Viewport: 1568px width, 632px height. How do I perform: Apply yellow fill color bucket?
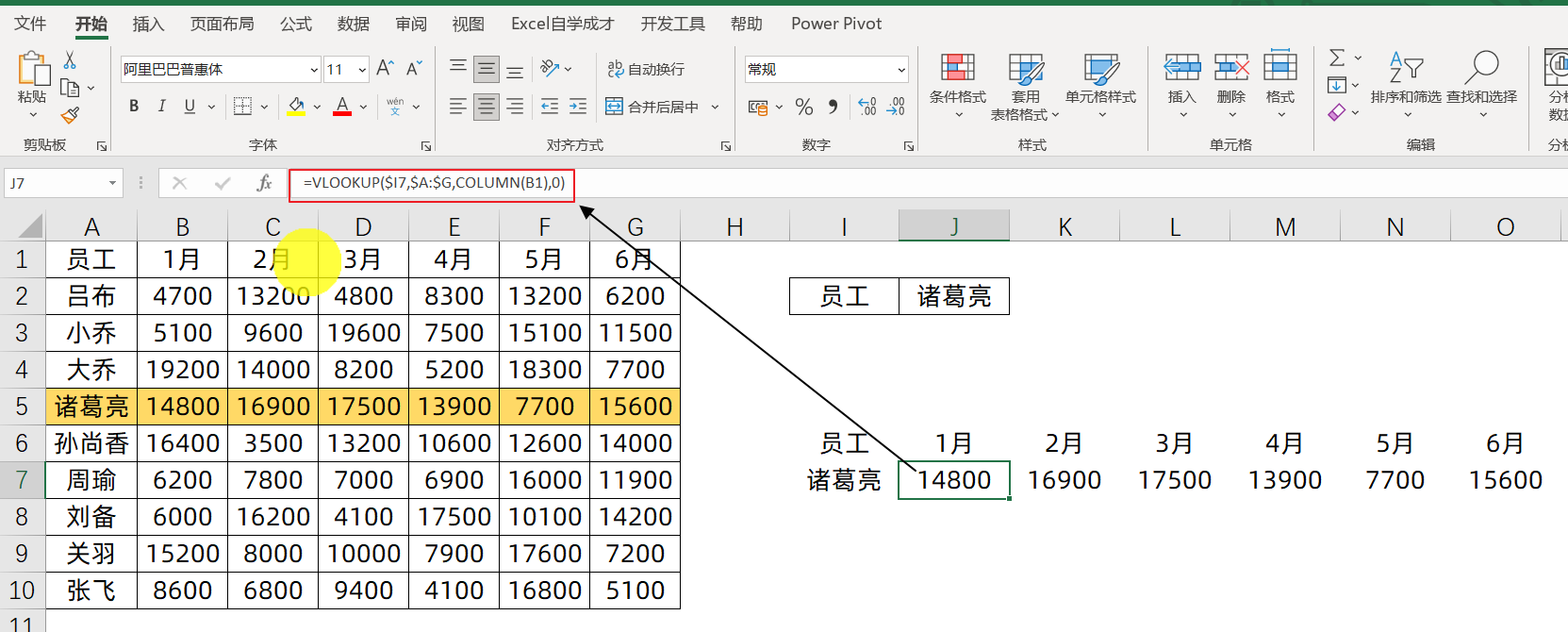point(296,107)
